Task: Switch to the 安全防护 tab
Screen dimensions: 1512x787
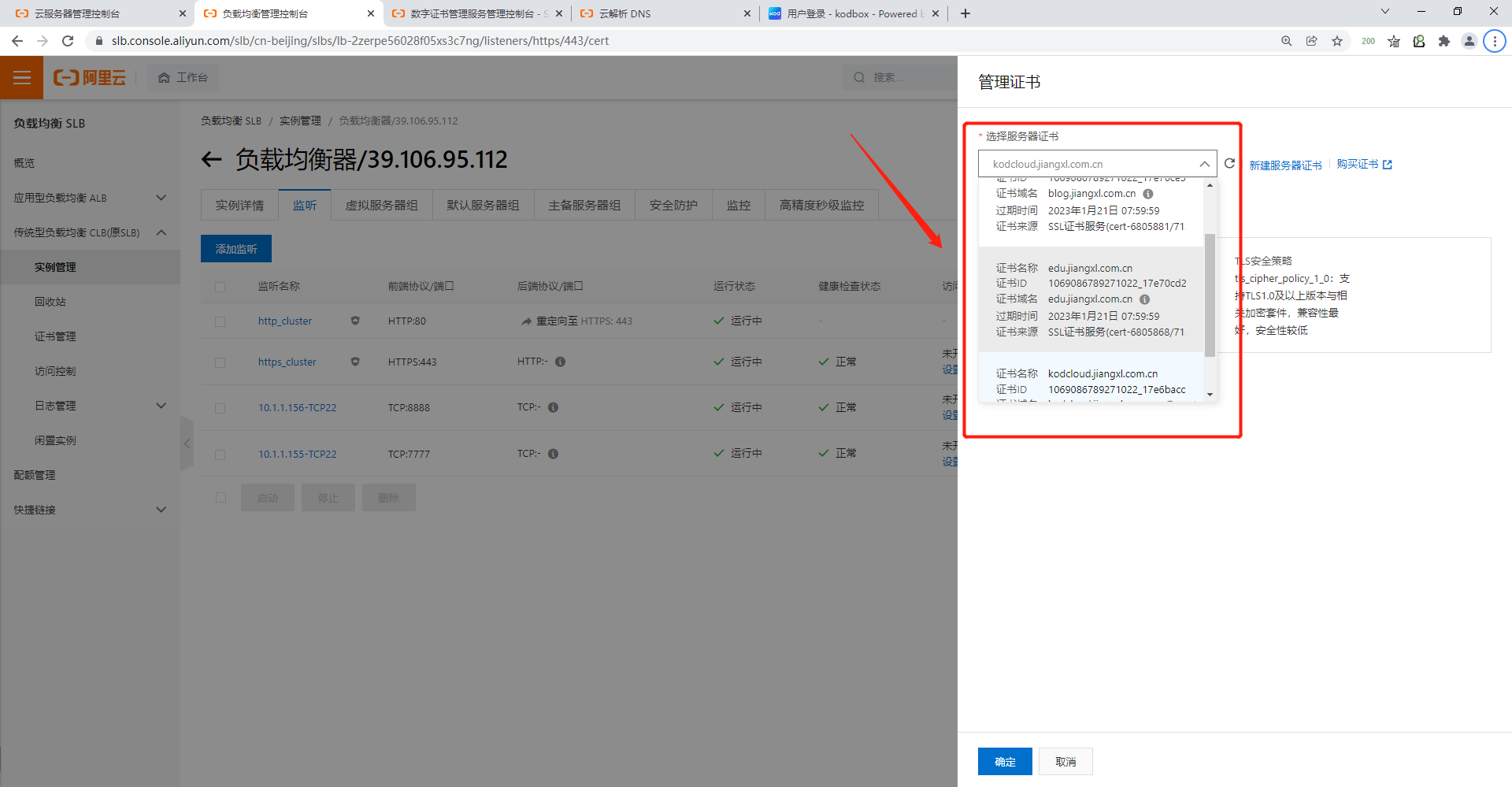Action: click(673, 206)
